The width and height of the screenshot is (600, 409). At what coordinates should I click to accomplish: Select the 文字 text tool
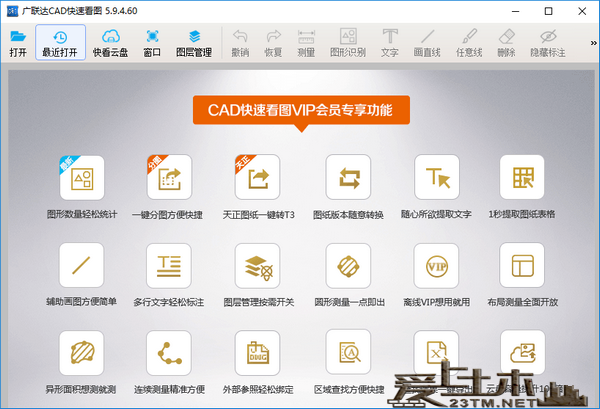[390, 42]
